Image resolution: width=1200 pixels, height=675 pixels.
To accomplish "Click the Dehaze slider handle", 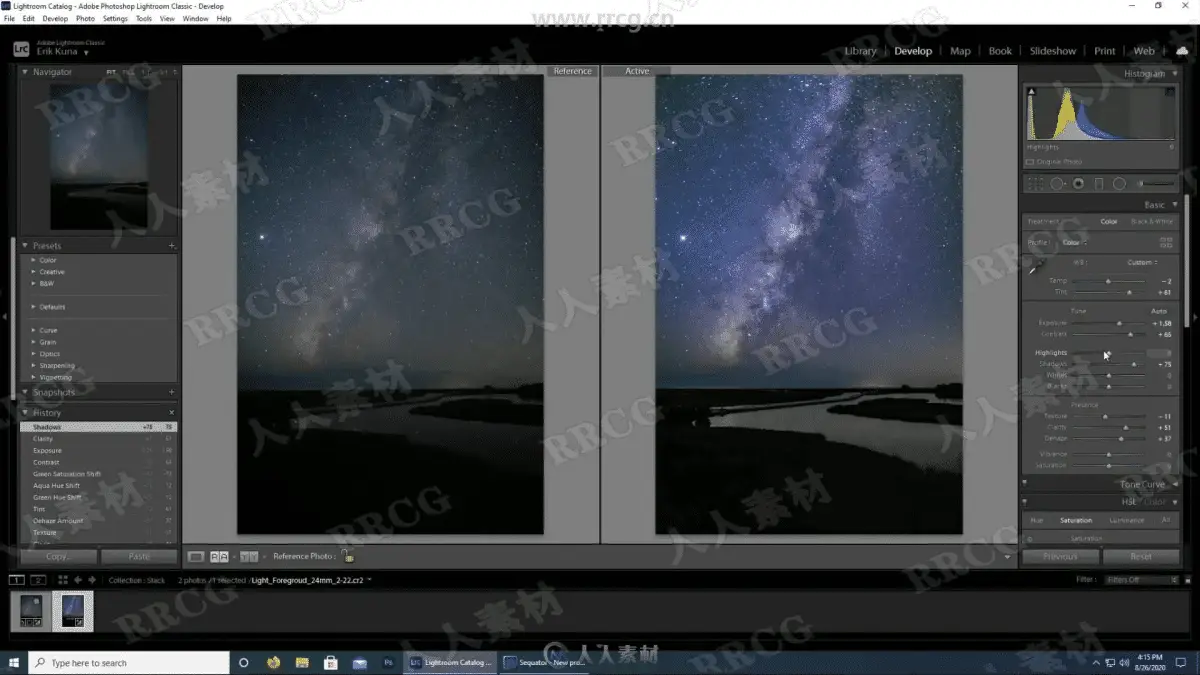I will pyautogui.click(x=1121, y=438).
